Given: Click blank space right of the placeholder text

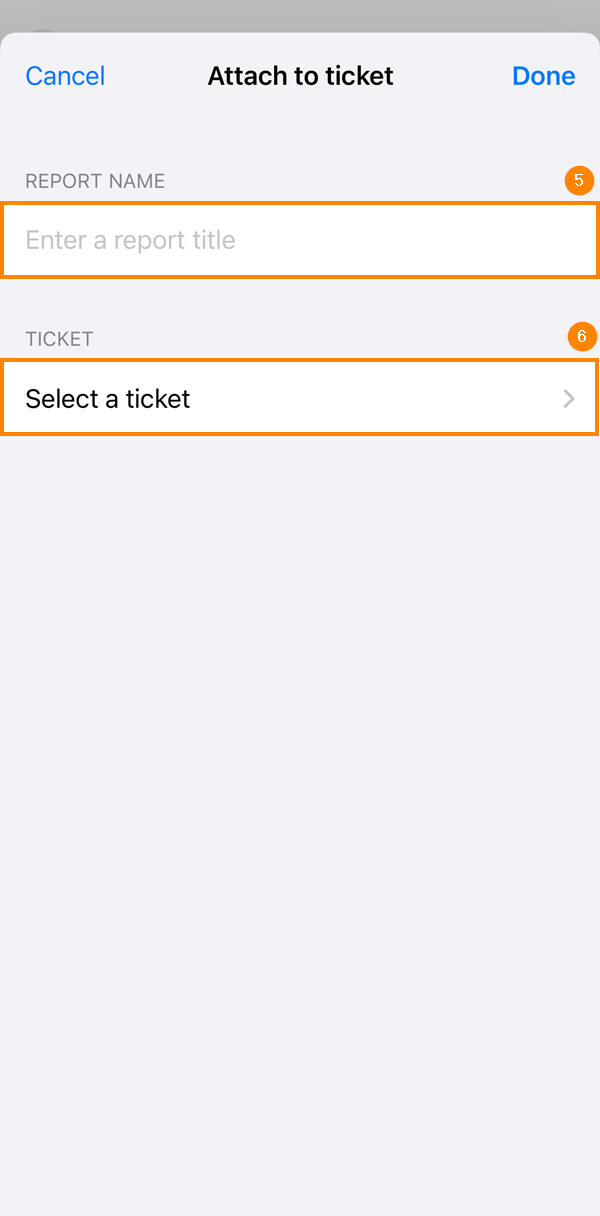Looking at the screenshot, I should click(420, 240).
